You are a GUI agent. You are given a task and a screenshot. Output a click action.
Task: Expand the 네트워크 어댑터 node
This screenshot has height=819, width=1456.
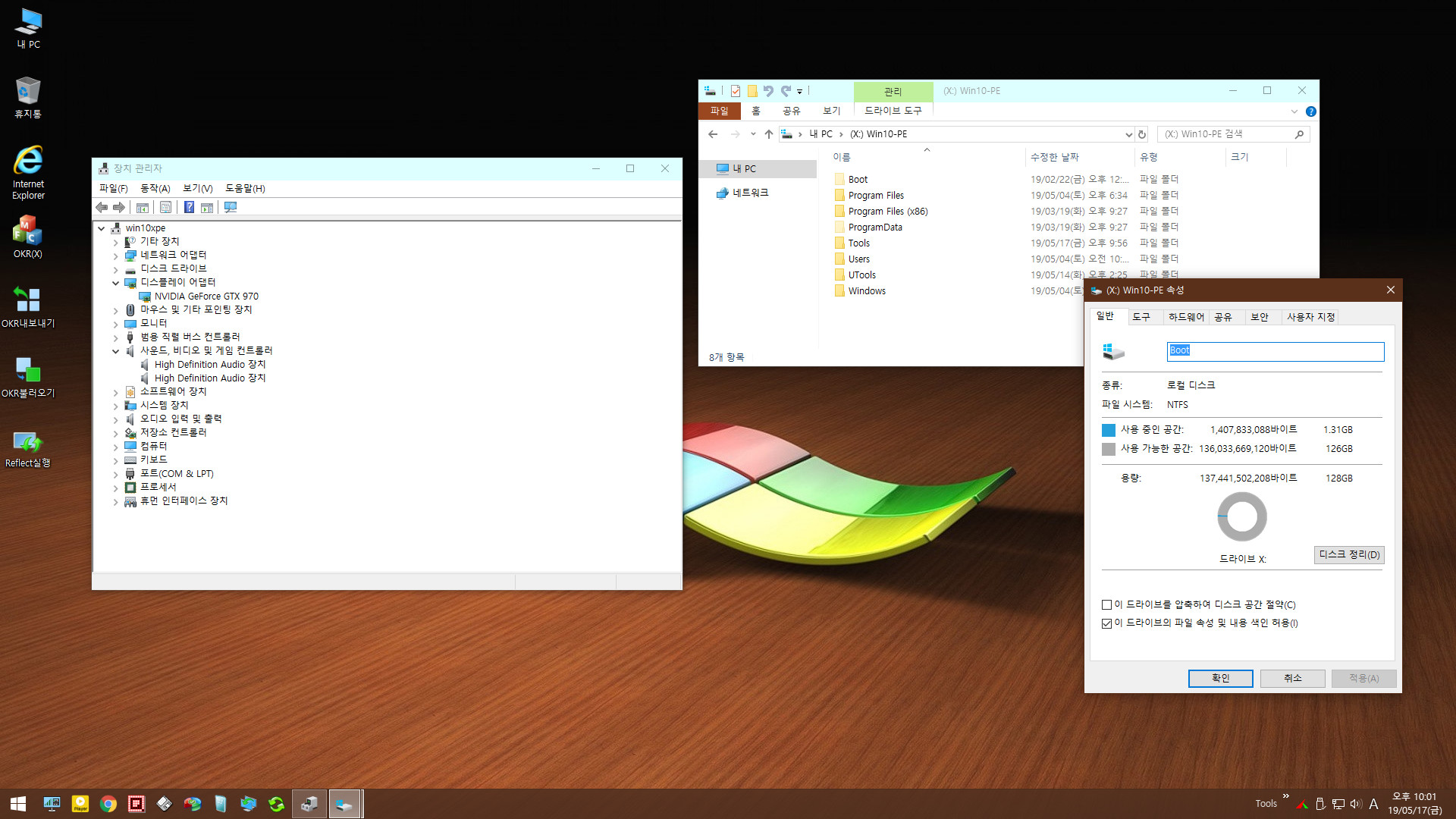tap(116, 256)
